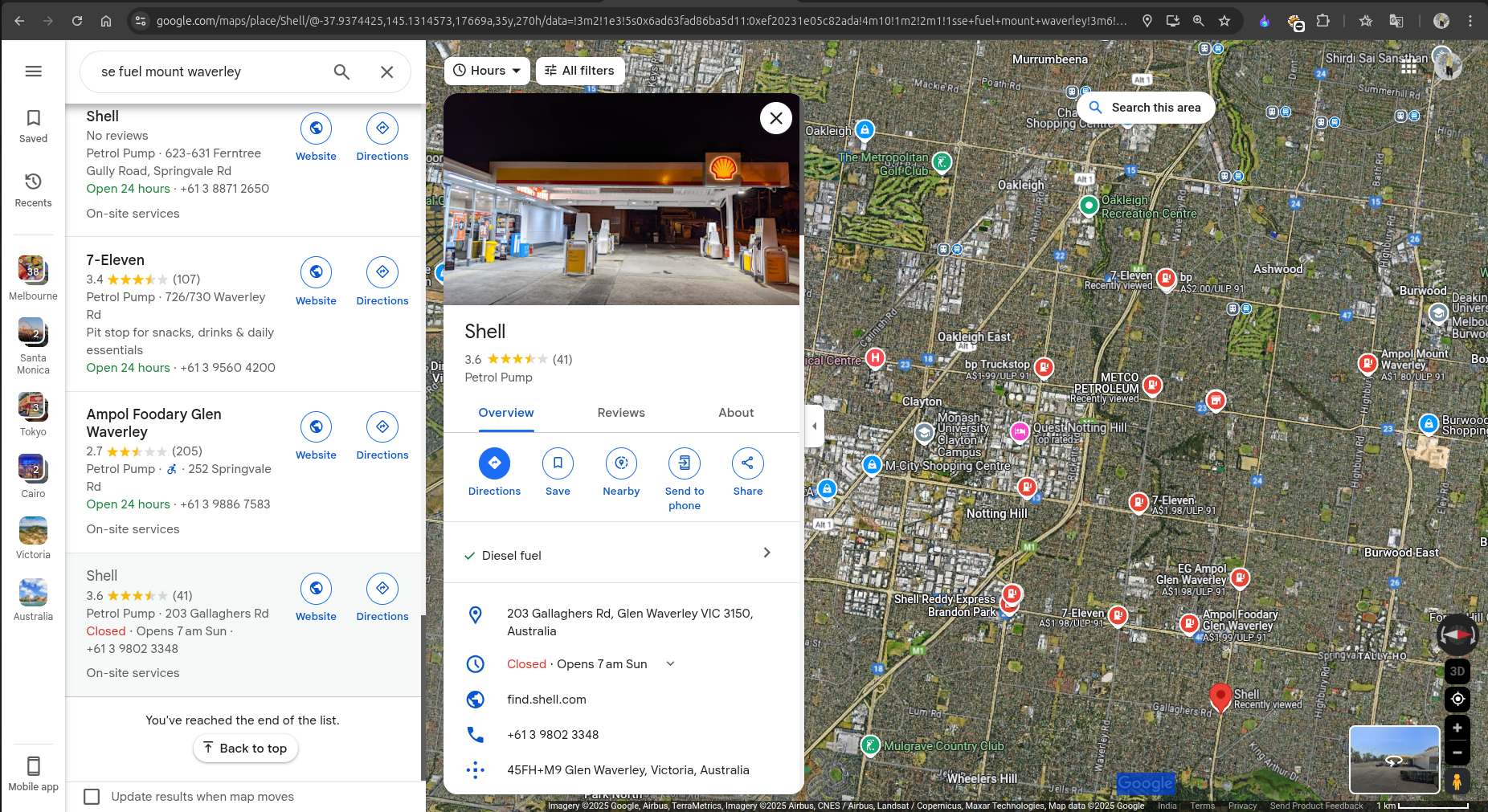Open Recents in the sidebar

(x=33, y=190)
